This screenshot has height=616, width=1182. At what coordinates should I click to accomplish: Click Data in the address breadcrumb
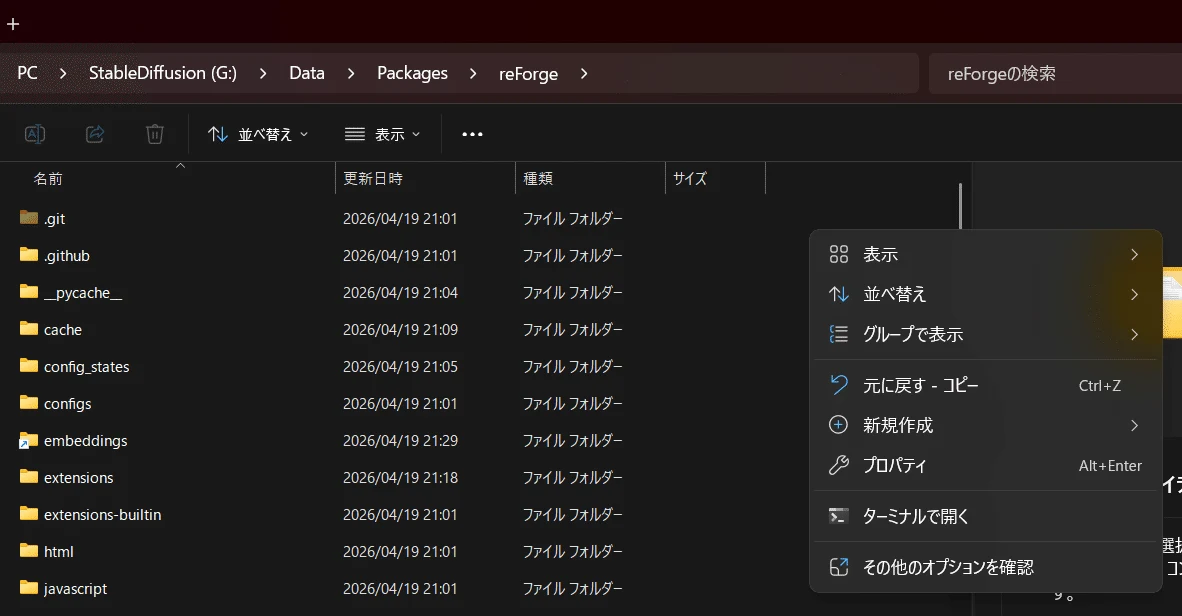tap(307, 73)
